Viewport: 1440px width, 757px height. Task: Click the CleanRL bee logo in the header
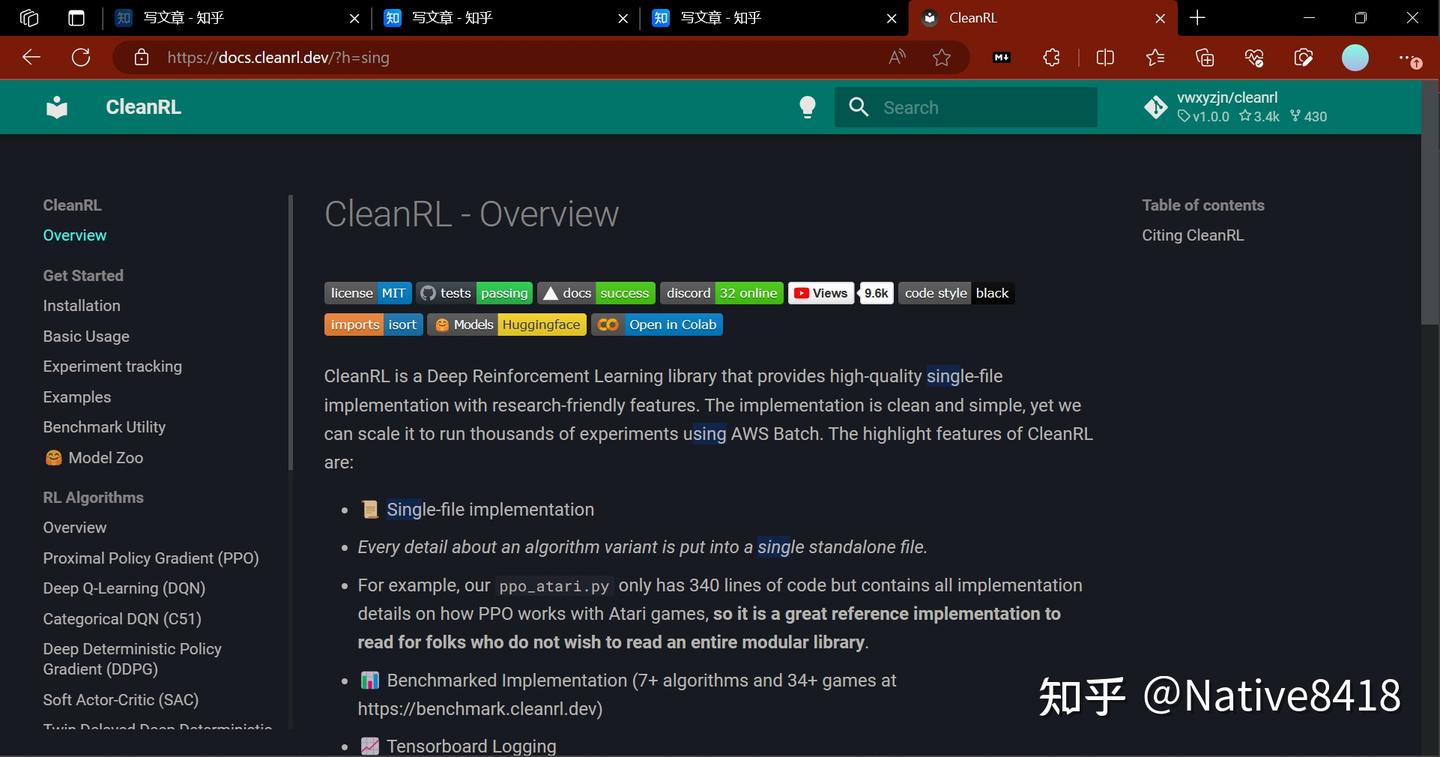pos(56,107)
